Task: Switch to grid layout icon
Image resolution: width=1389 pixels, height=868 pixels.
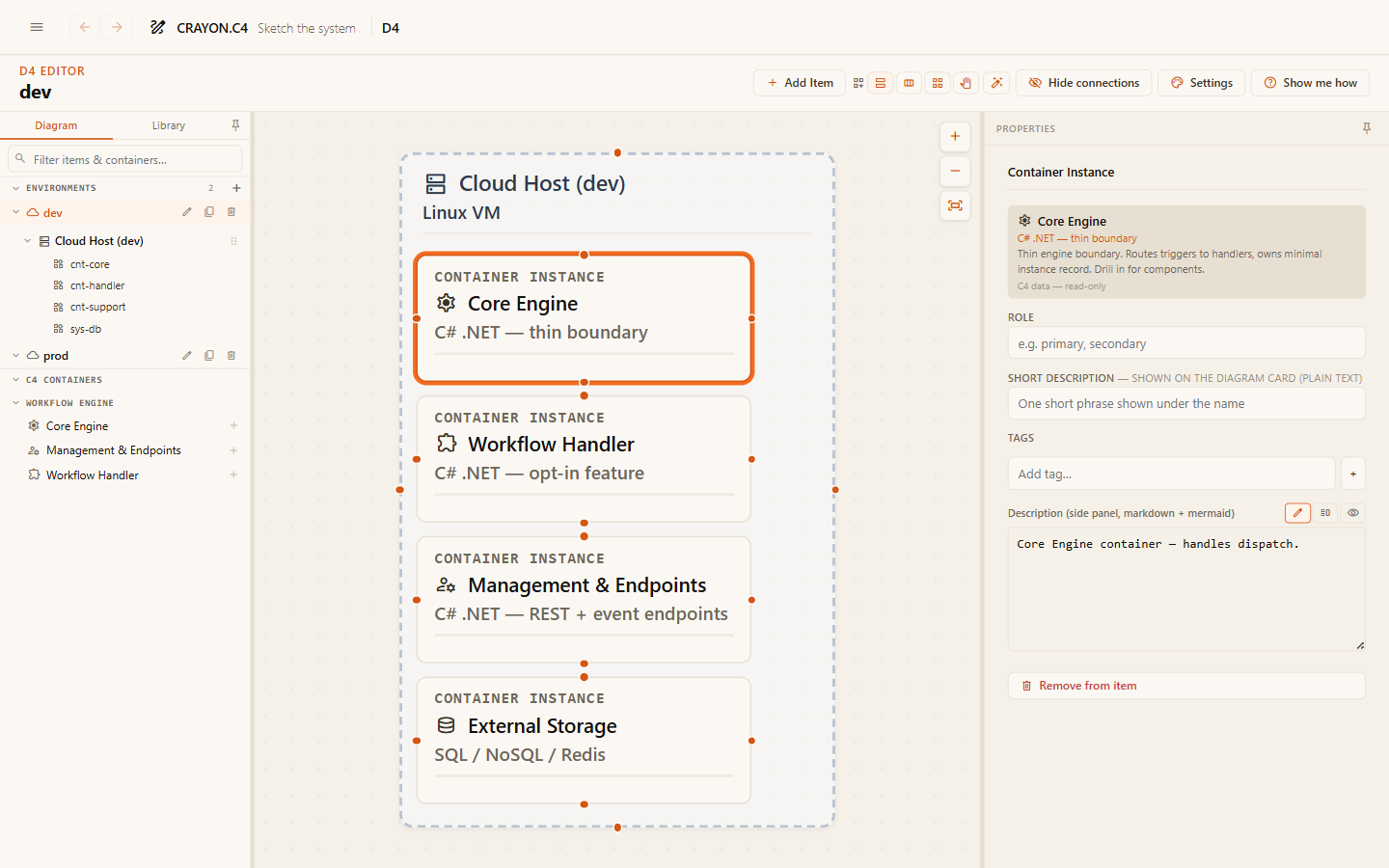Action: click(937, 83)
